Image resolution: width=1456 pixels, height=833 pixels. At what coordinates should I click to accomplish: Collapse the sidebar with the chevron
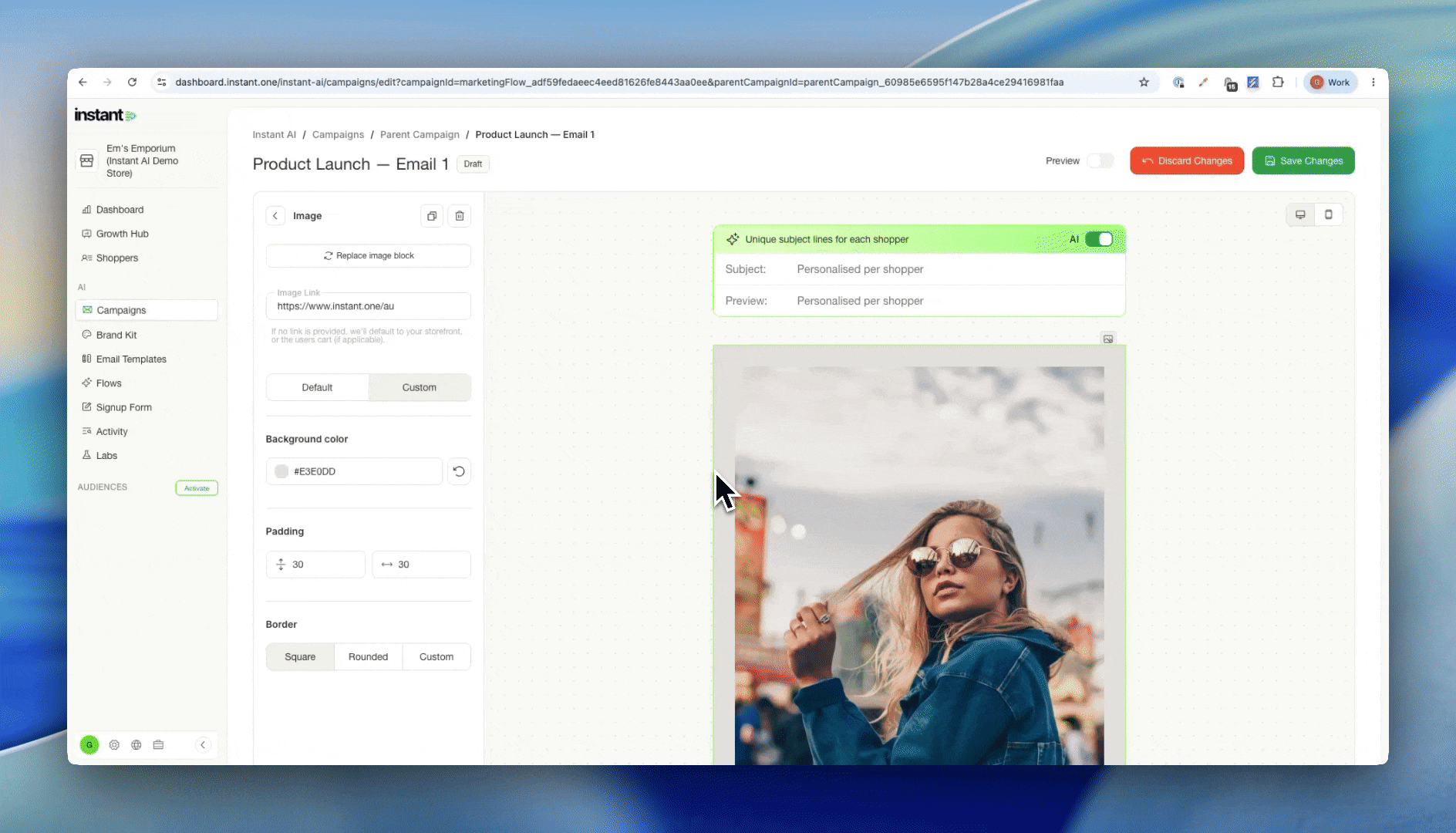tap(203, 745)
